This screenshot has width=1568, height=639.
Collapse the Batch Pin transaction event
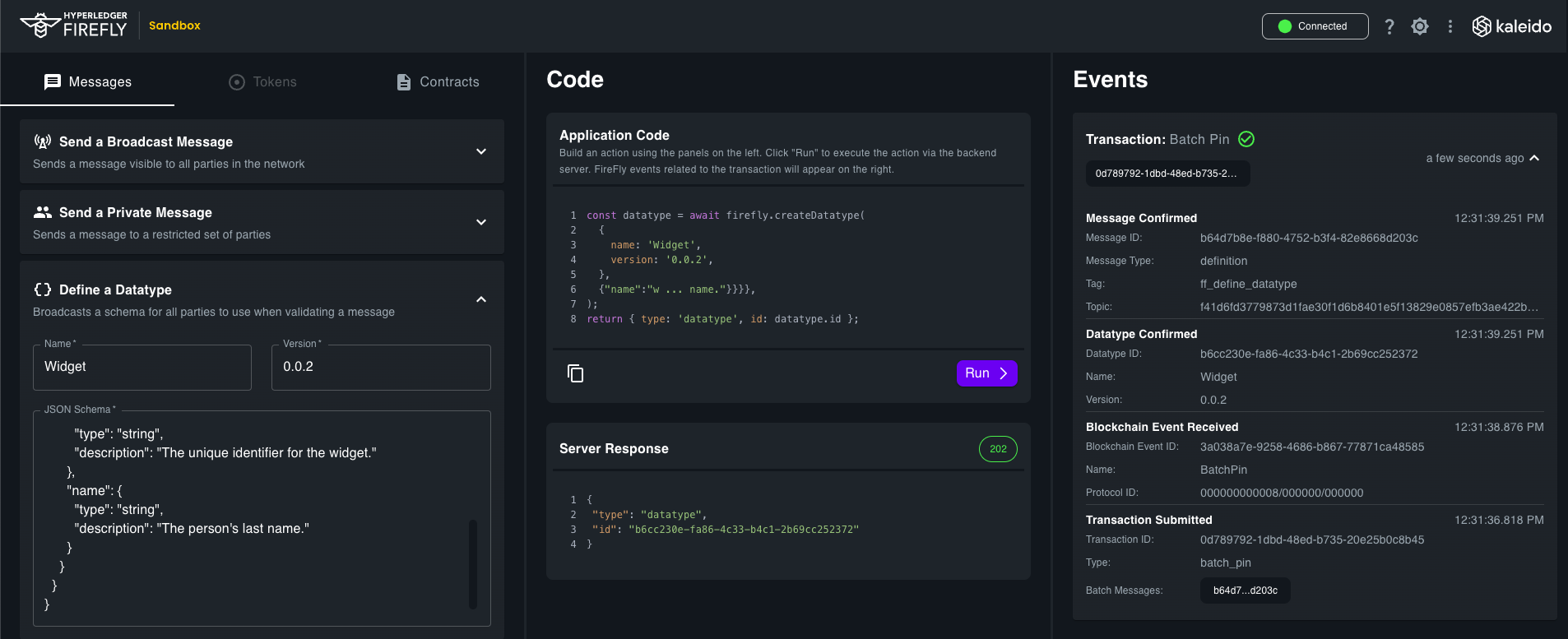click(1534, 158)
